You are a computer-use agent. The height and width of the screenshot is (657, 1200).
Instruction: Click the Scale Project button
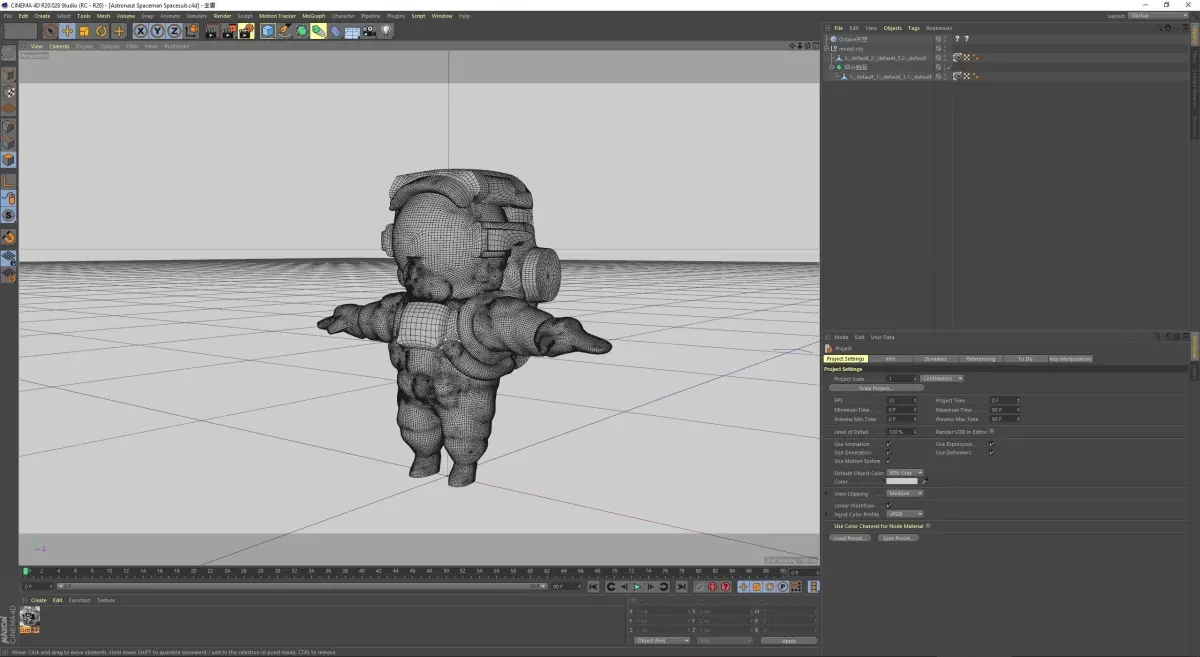click(876, 388)
